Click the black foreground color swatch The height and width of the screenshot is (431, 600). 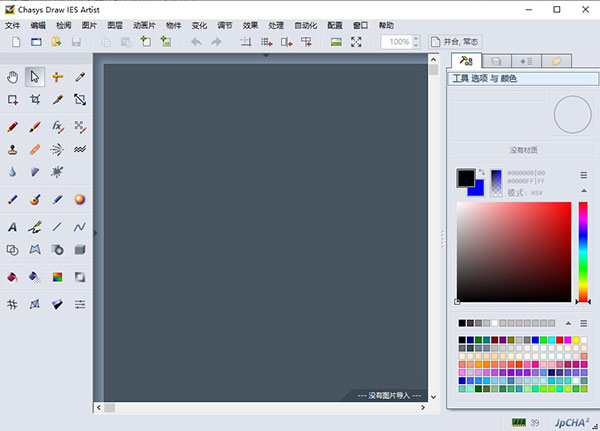[466, 178]
